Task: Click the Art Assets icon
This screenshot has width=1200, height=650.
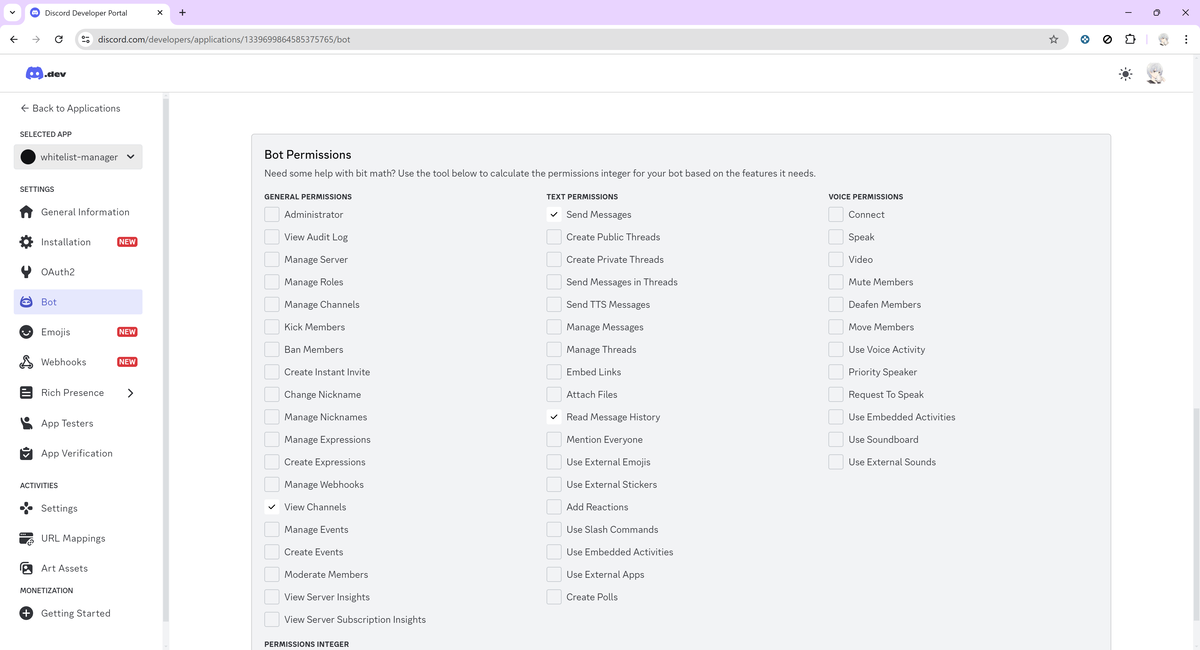Action: [27, 568]
